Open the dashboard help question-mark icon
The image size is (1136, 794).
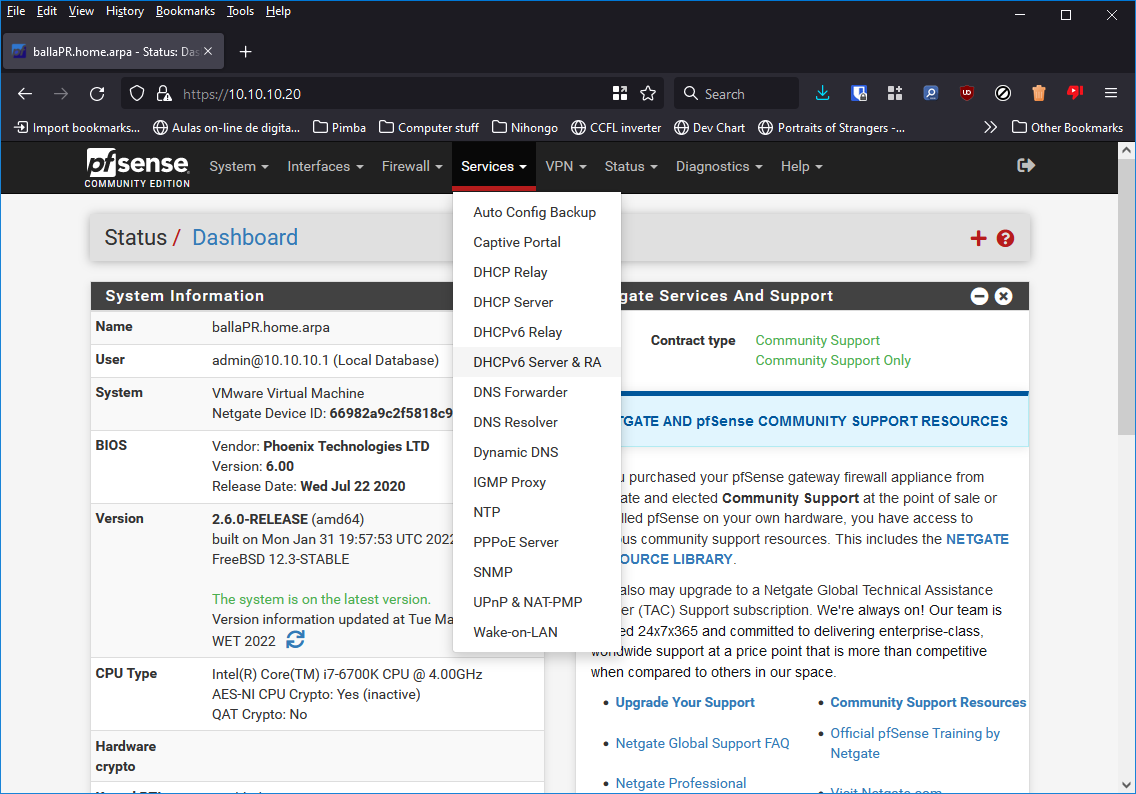[x=1005, y=238]
